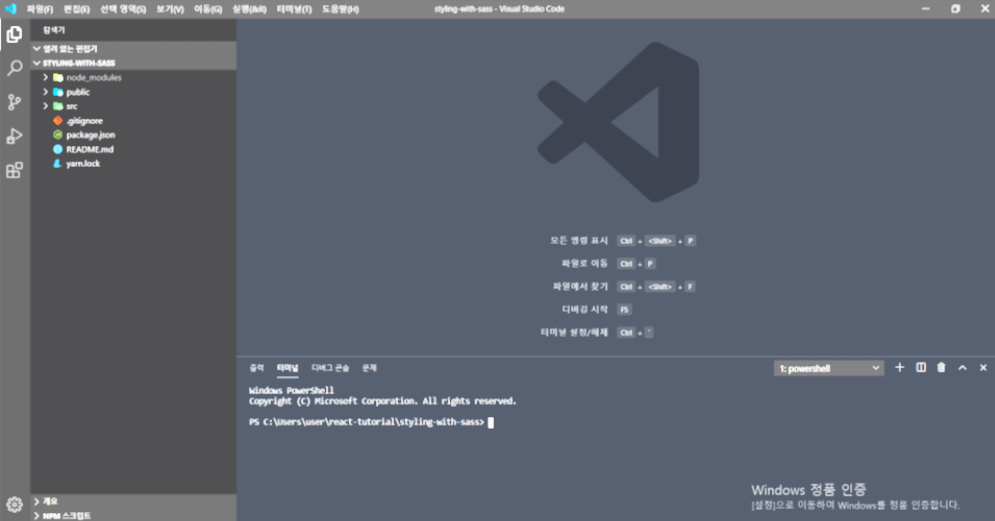Click the terminal prompt line
This screenshot has height=521, width=995.
click(371, 422)
